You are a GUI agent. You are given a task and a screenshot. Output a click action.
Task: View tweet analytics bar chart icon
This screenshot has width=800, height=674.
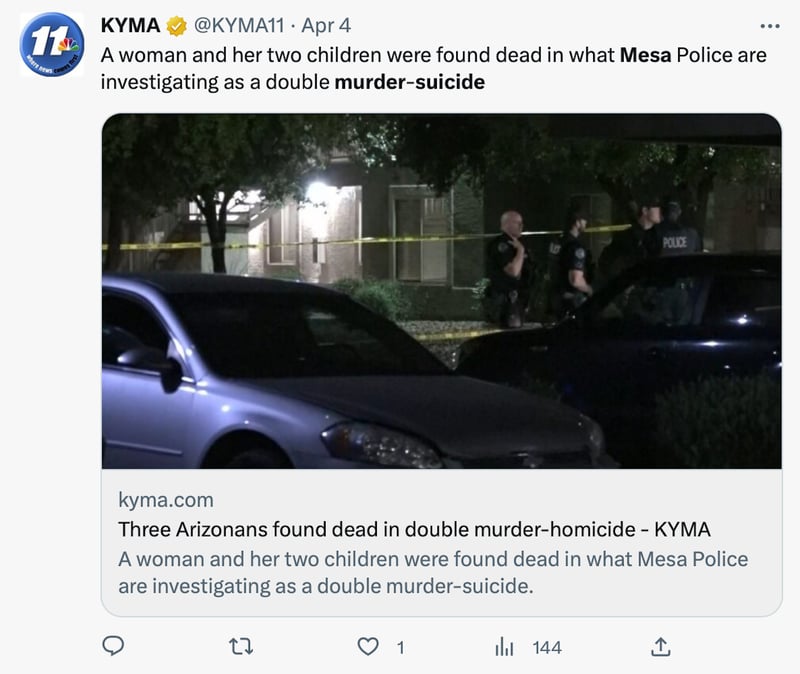point(504,647)
